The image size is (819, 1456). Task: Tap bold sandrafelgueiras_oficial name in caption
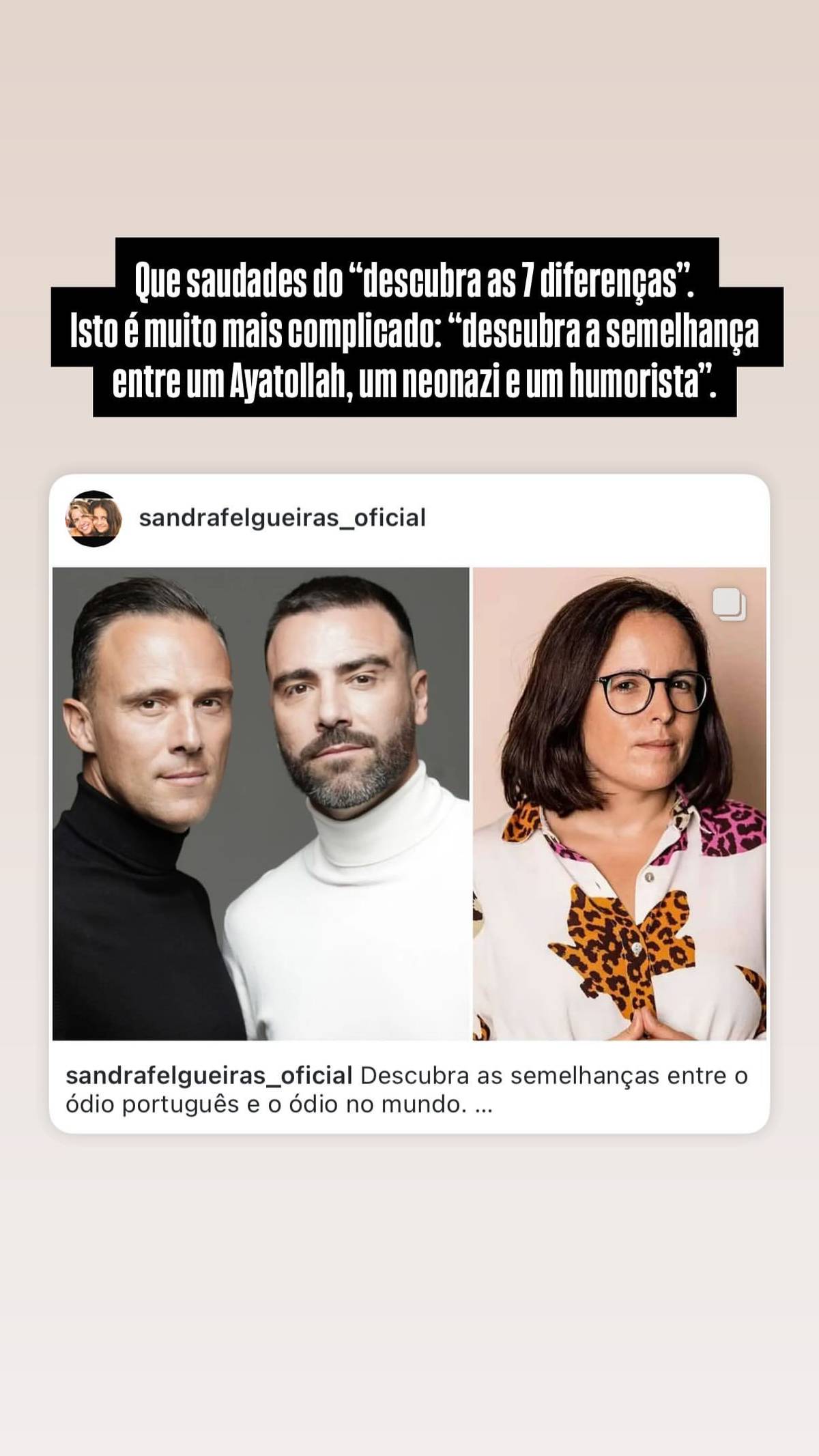click(x=209, y=1076)
